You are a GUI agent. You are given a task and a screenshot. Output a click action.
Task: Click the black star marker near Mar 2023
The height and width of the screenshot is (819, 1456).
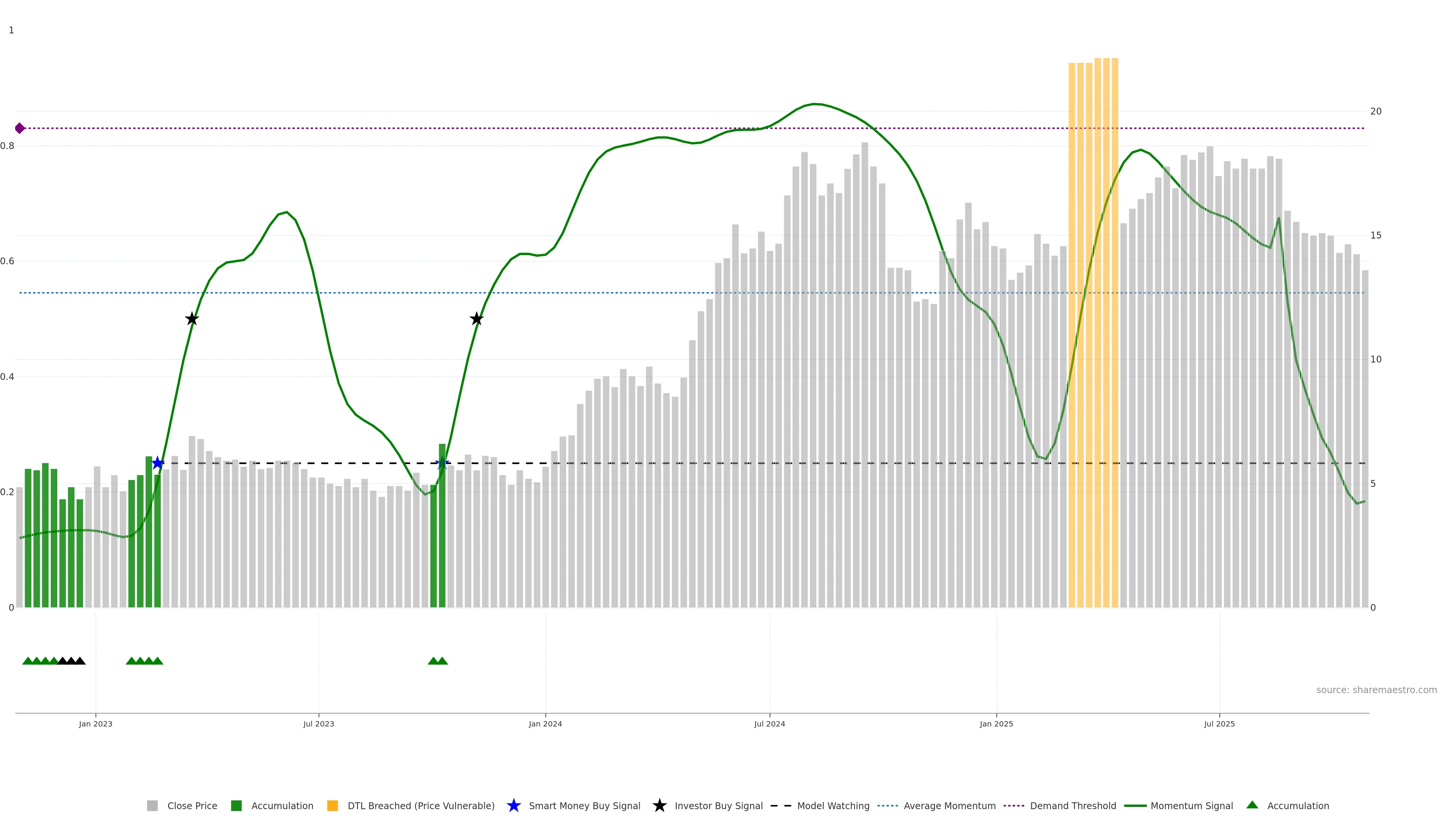click(x=192, y=319)
